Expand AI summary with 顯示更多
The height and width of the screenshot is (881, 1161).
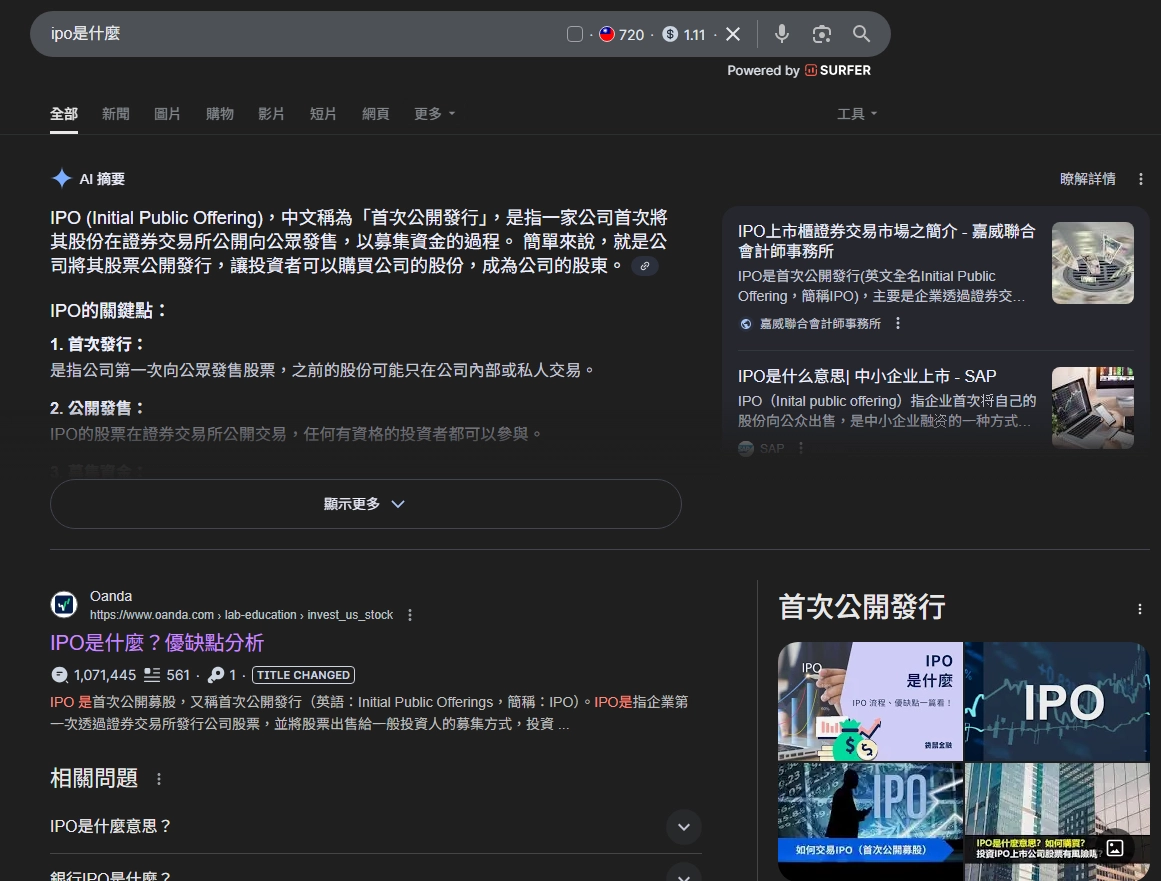(366, 504)
